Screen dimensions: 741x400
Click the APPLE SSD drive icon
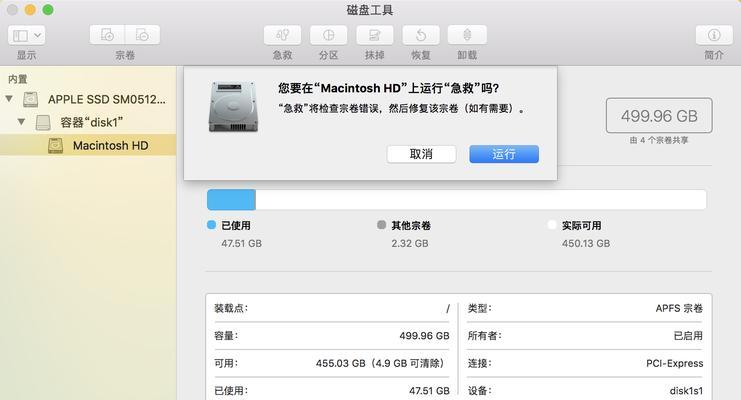pos(31,99)
